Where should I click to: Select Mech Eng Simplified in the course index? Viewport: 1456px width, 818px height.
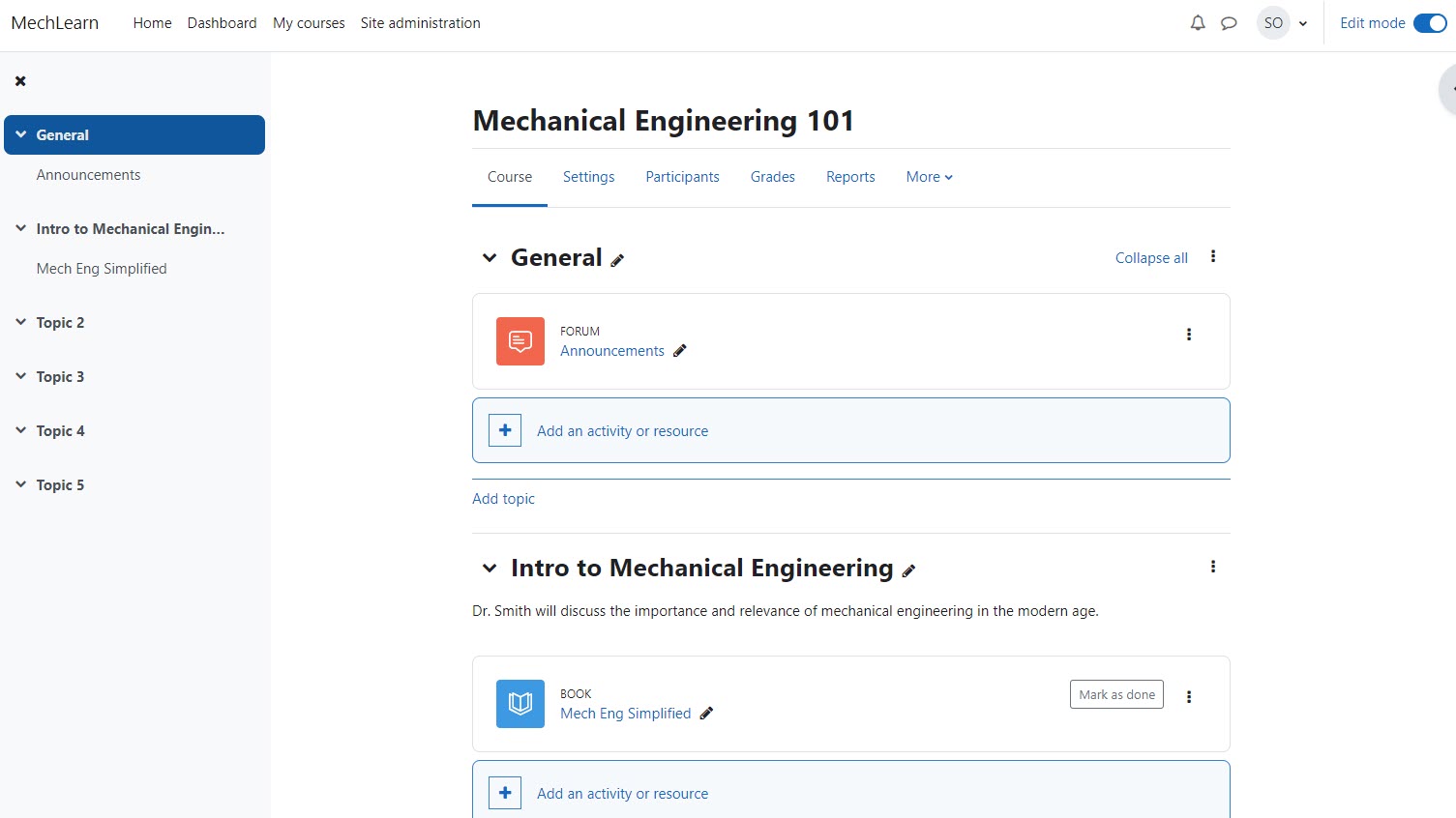tap(102, 269)
